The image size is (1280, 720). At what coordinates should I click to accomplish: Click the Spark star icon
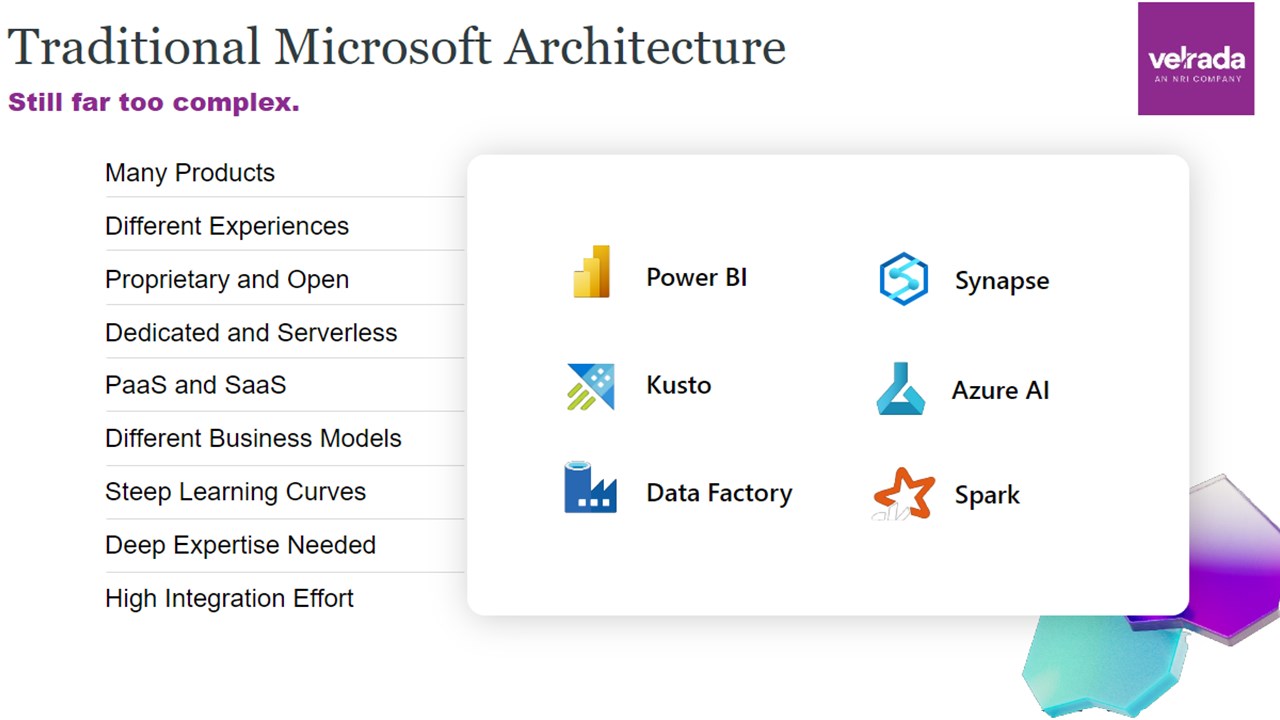904,493
